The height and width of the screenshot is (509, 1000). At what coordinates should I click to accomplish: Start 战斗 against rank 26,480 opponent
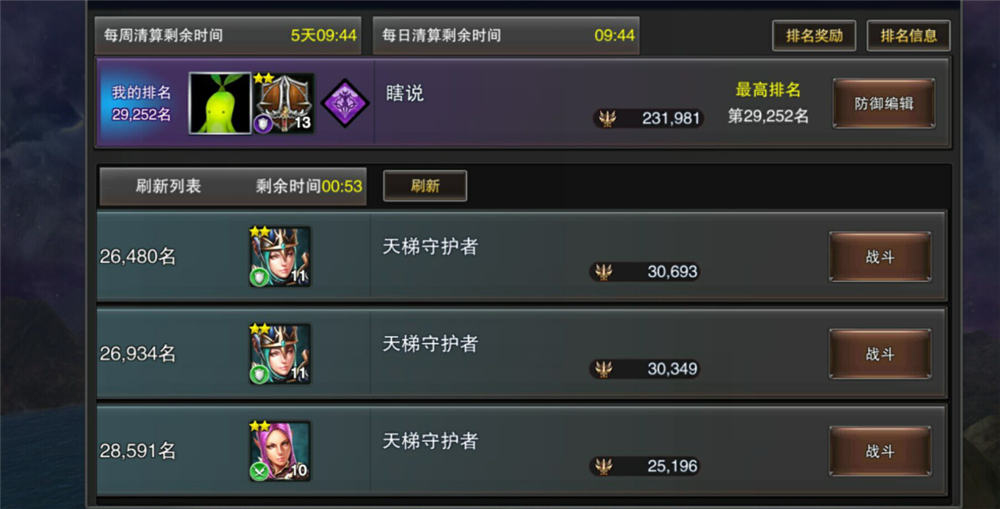(x=879, y=256)
